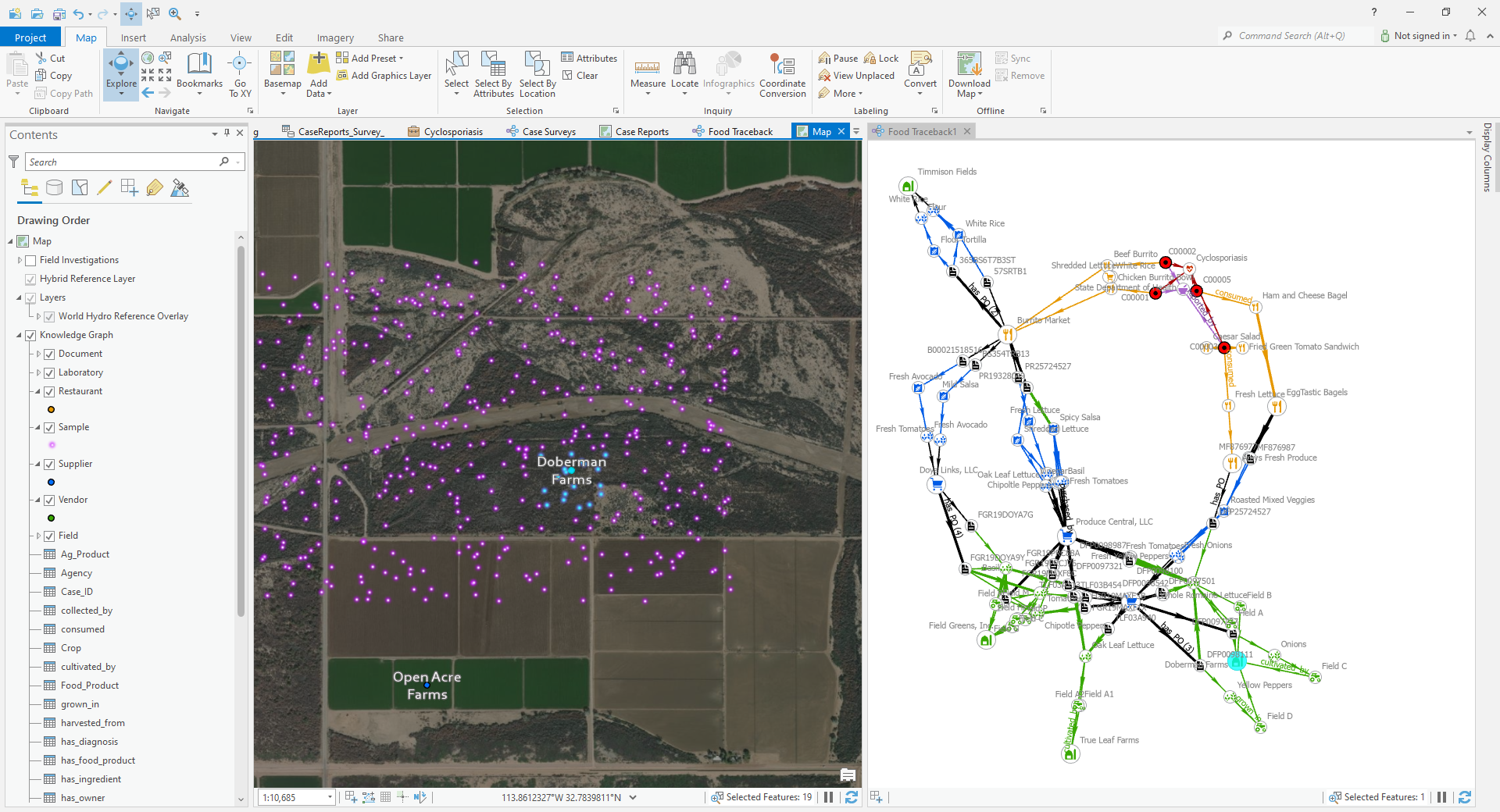Uncheck the Hybrid Reference Layer

(x=30, y=279)
